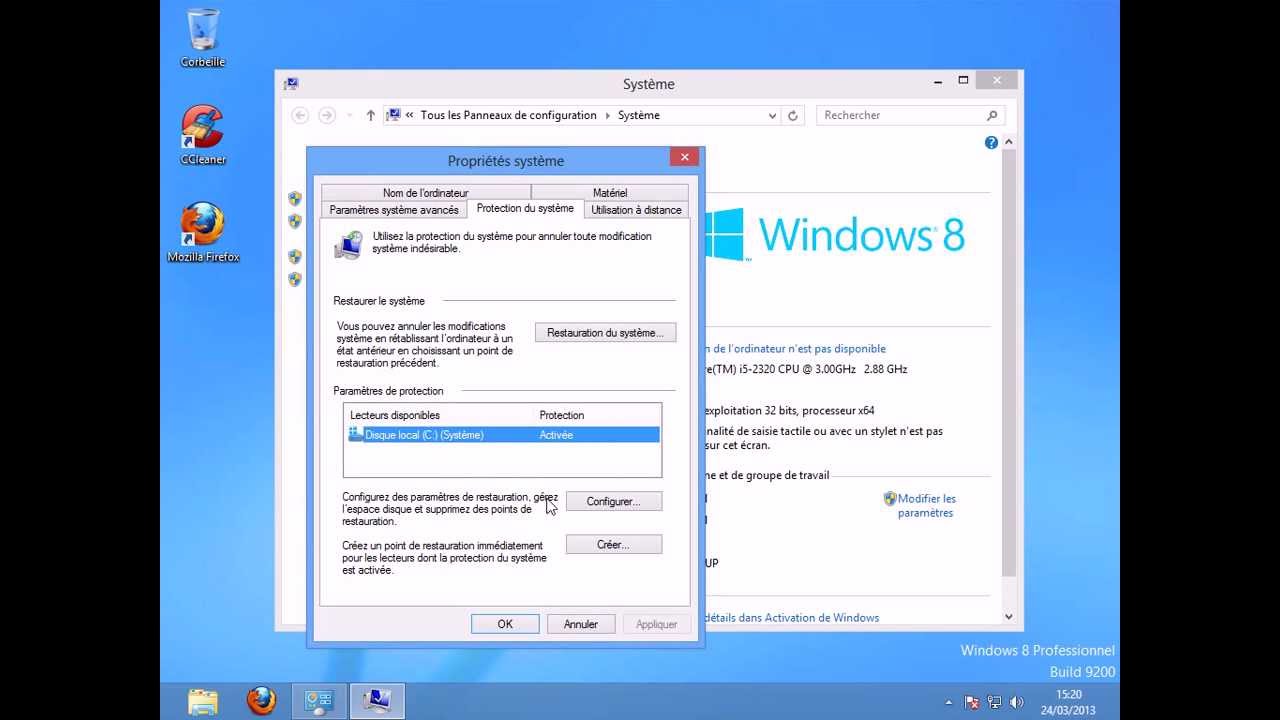Click the drive icon beside Disque local
This screenshot has height=720, width=1280.
(355, 434)
